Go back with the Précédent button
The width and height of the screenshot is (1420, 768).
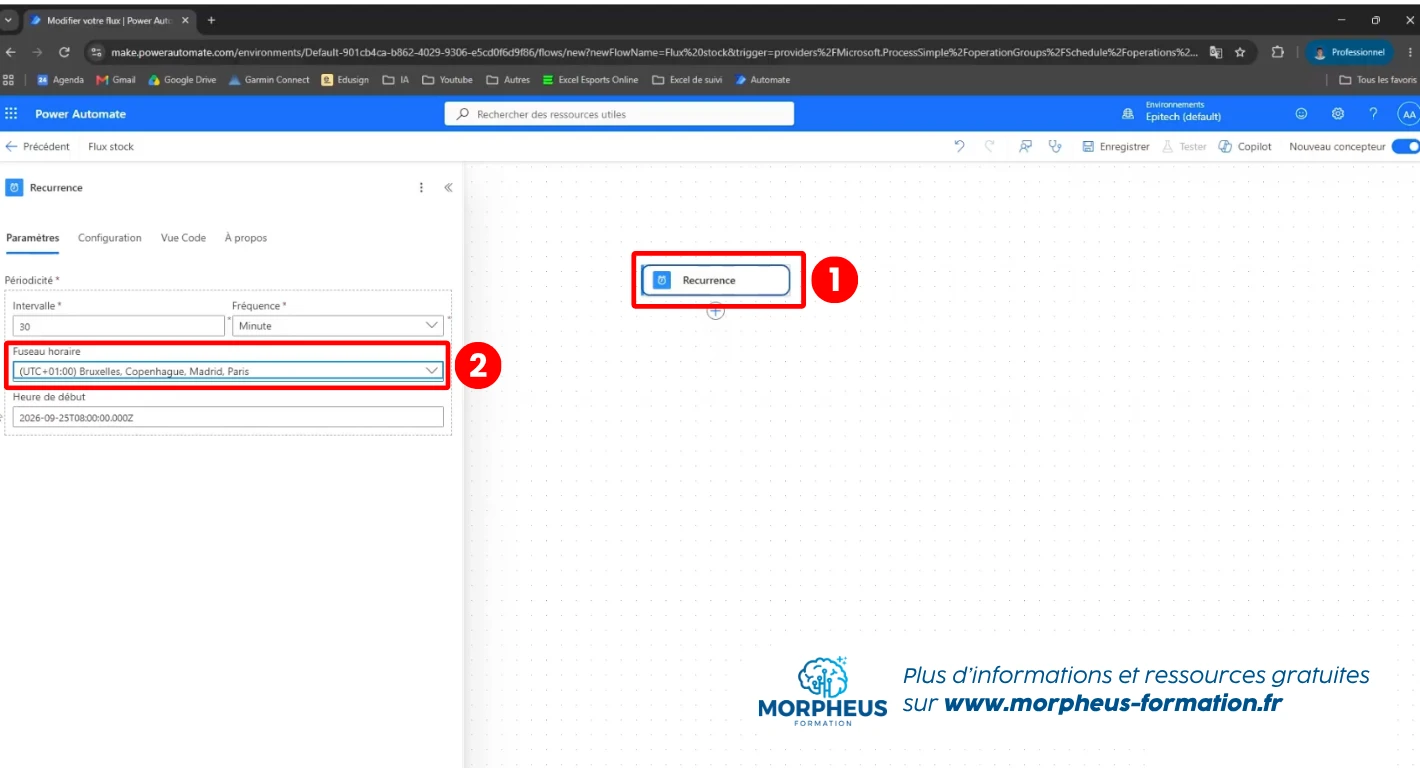38,146
